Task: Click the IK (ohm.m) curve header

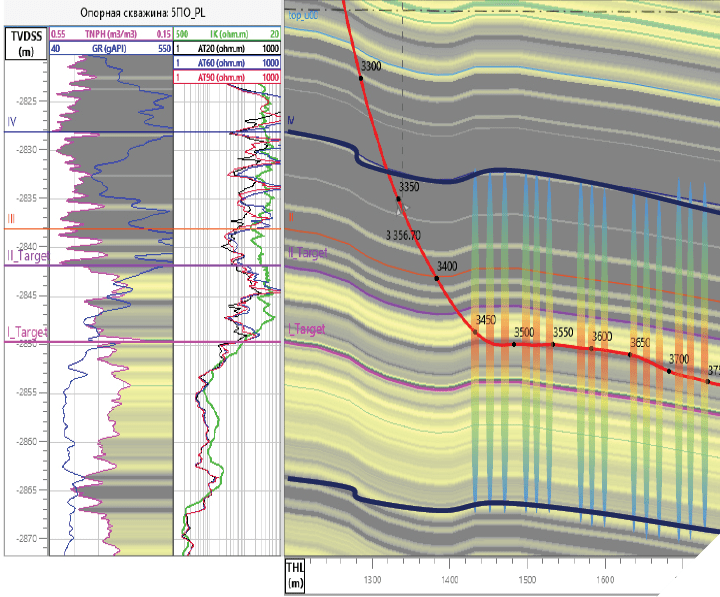Action: pos(227,34)
